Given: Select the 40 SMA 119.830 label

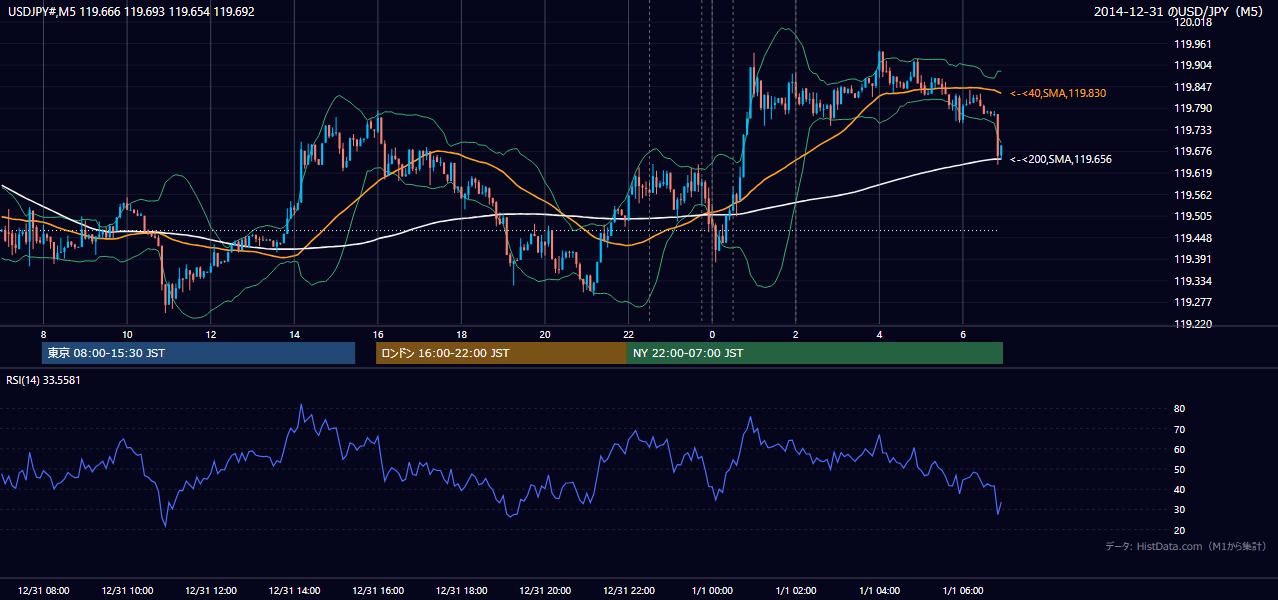Looking at the screenshot, I should 1058,93.
